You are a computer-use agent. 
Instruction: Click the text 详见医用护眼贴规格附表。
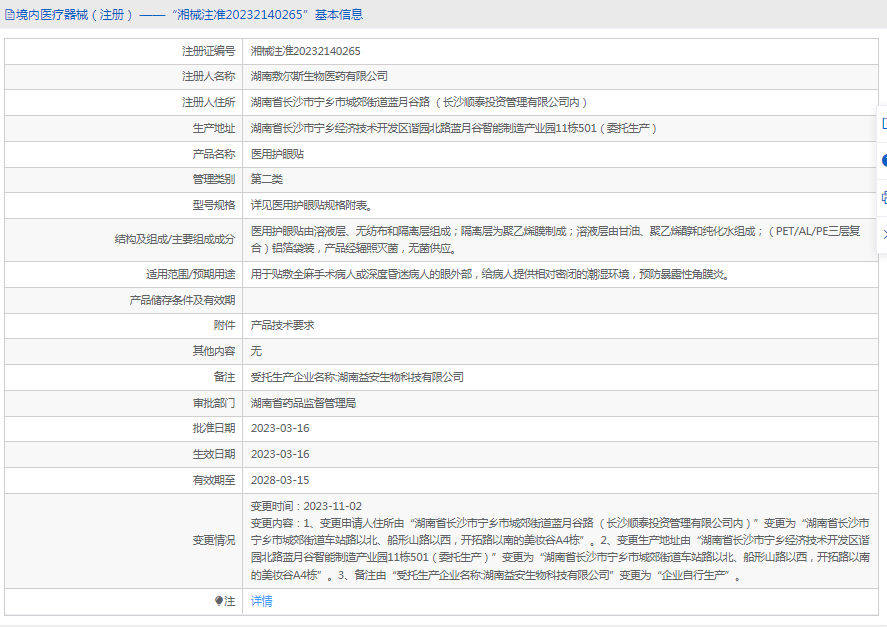pos(312,205)
